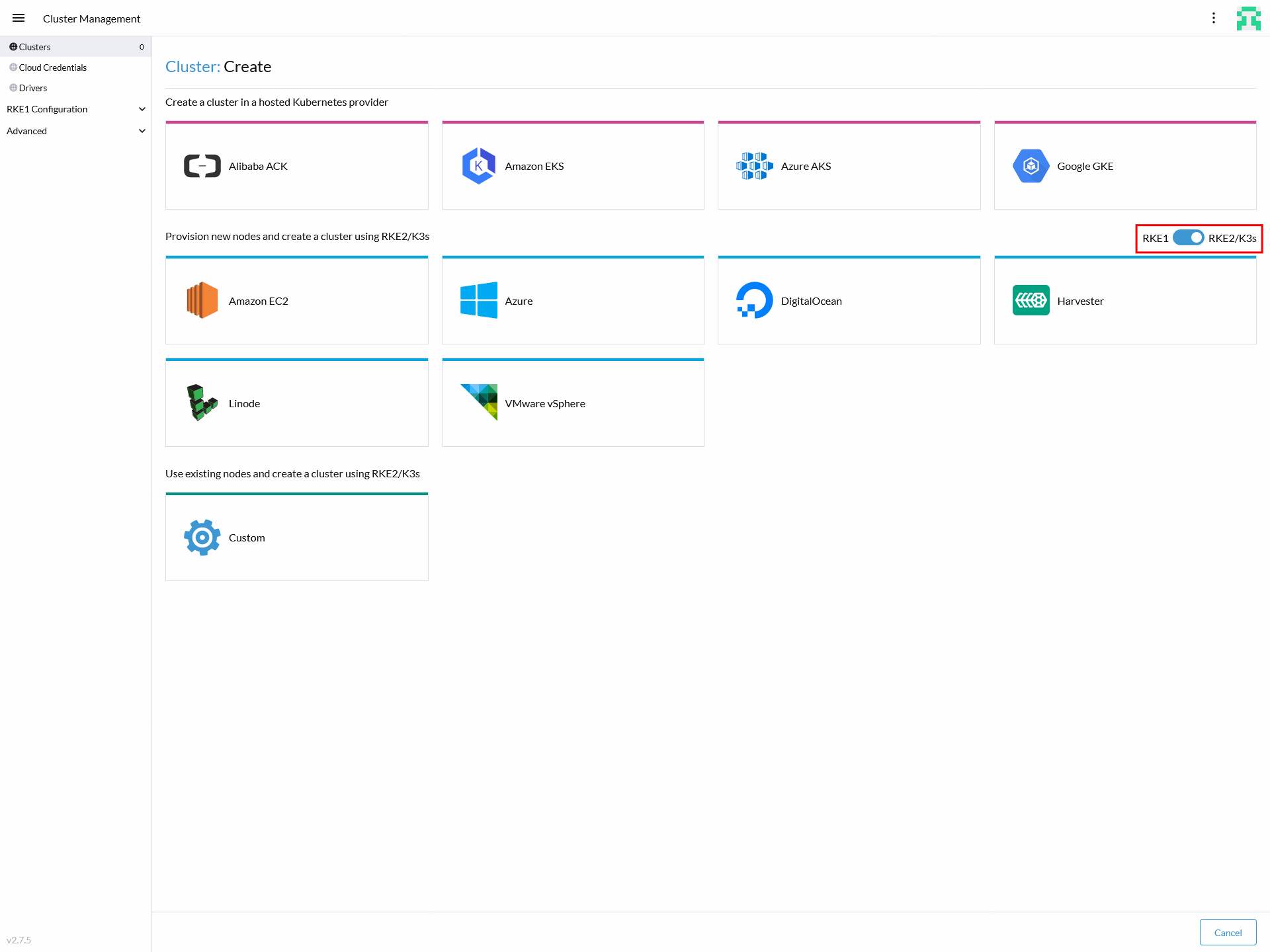Pick the Google GKE provider icon

click(x=1031, y=166)
